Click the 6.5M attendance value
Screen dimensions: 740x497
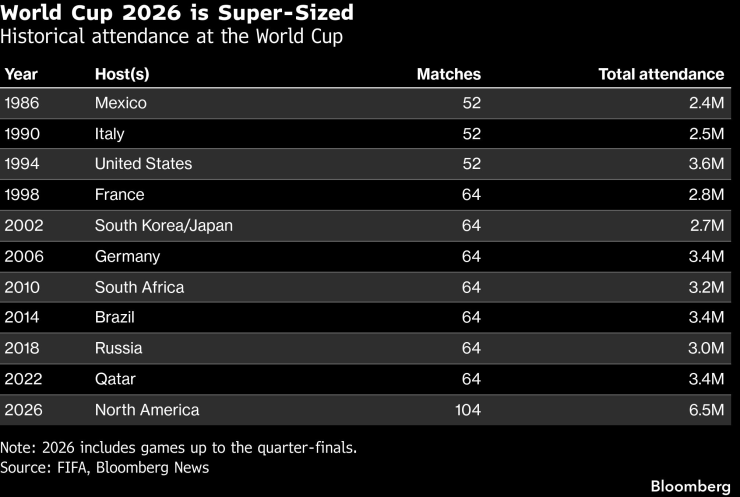coord(706,410)
